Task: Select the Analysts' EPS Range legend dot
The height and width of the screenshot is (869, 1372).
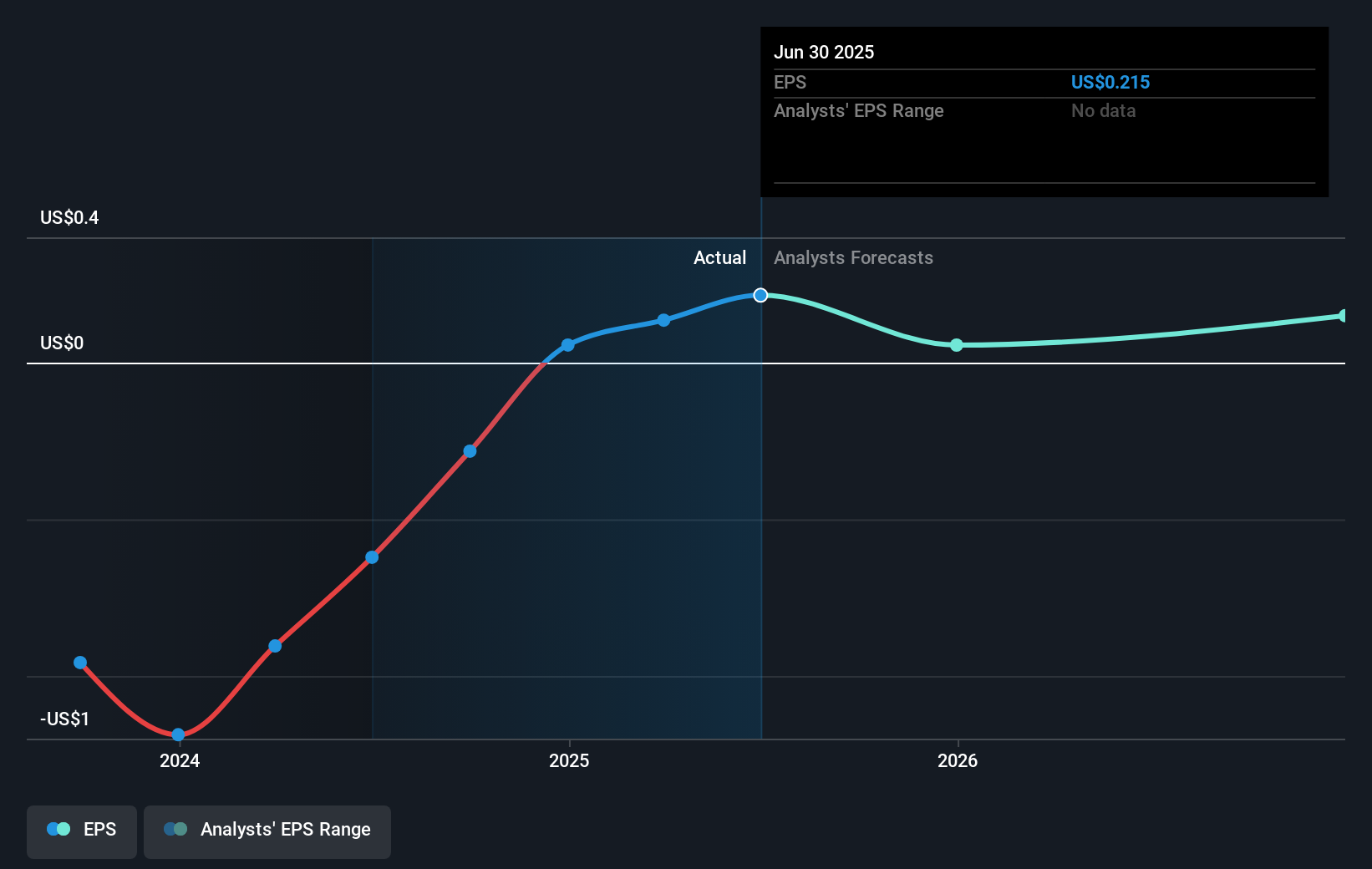Action: 176,829
